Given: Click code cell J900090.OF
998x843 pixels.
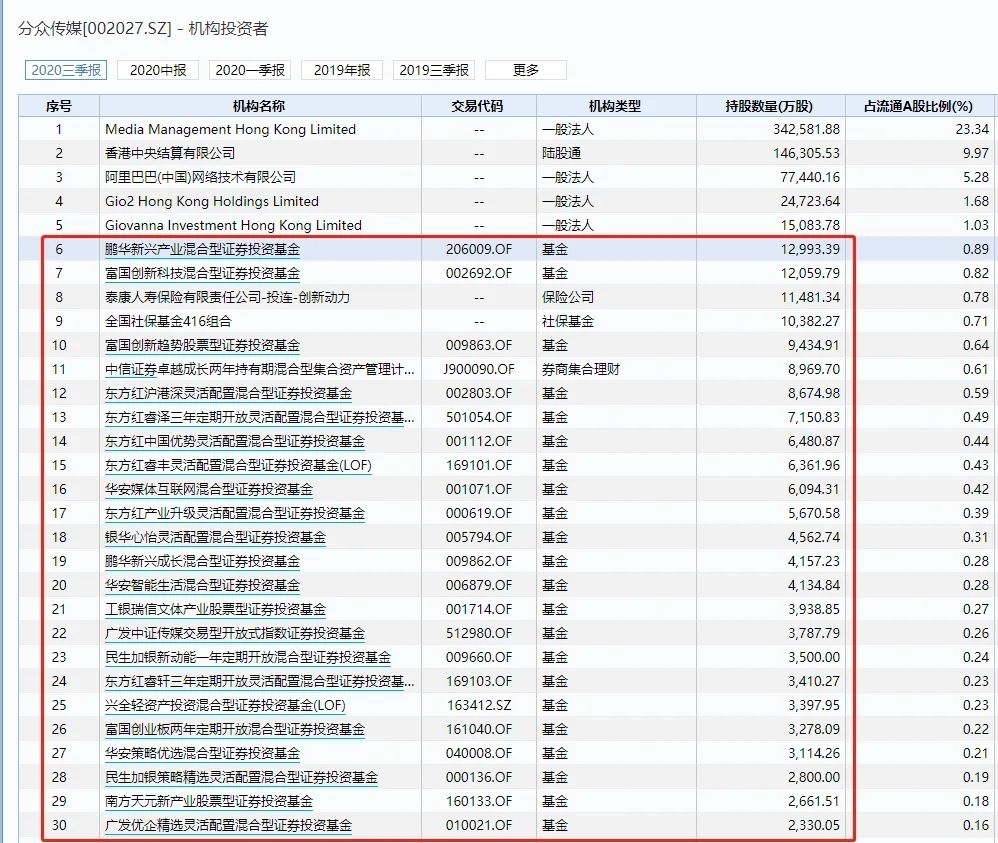Looking at the screenshot, I should 479,369.
